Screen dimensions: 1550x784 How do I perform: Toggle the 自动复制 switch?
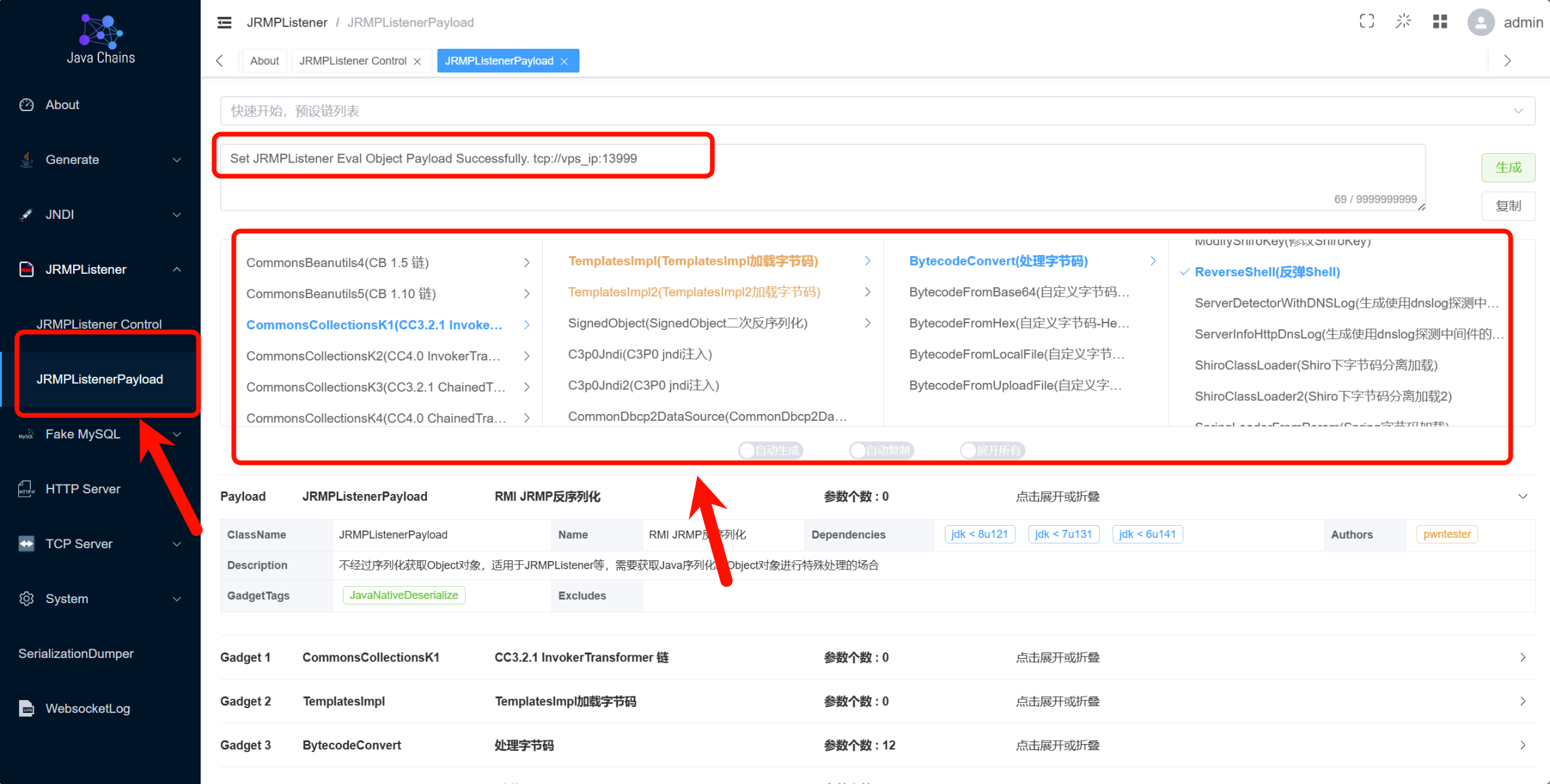point(881,451)
